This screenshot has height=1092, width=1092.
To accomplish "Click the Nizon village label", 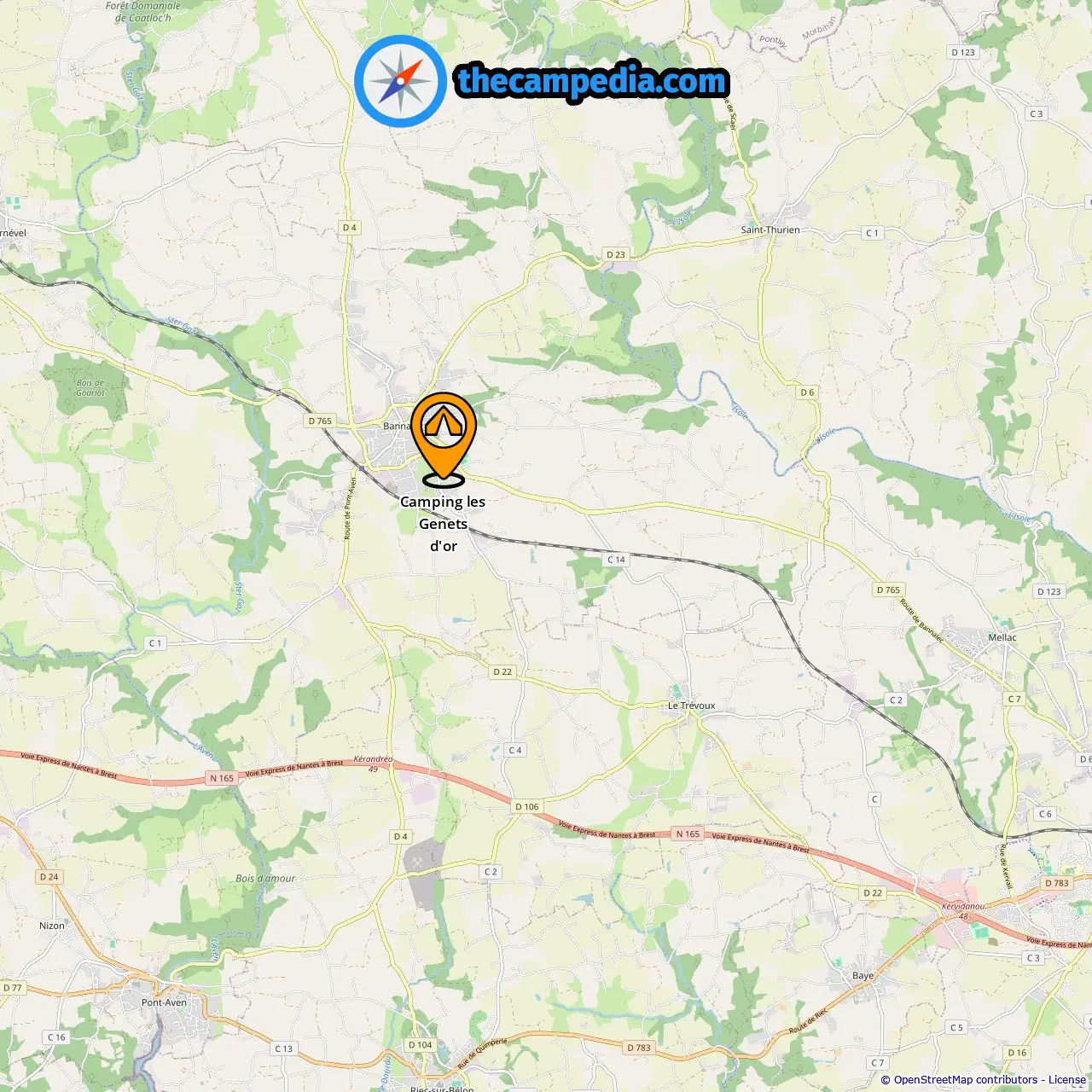I will tap(52, 926).
